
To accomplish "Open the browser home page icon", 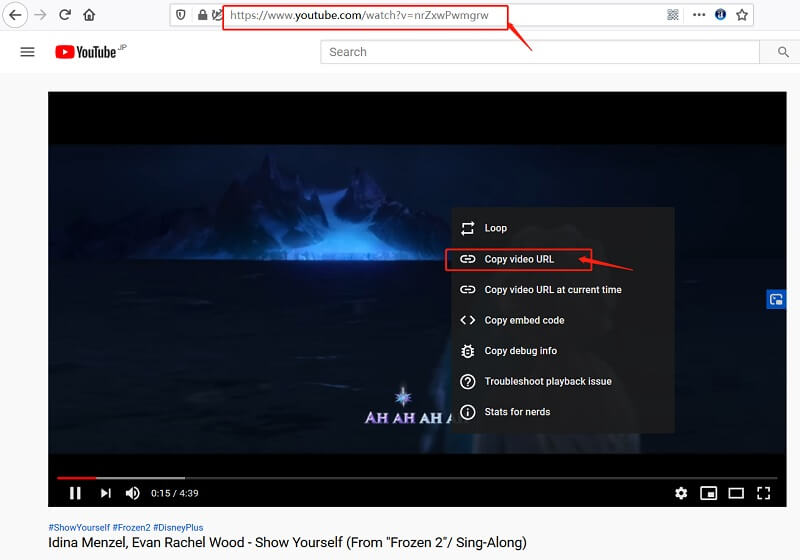I will 89,15.
